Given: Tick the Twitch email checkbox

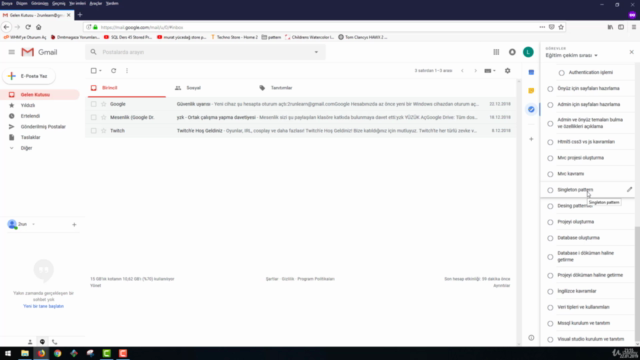Looking at the screenshot, I should (93, 131).
